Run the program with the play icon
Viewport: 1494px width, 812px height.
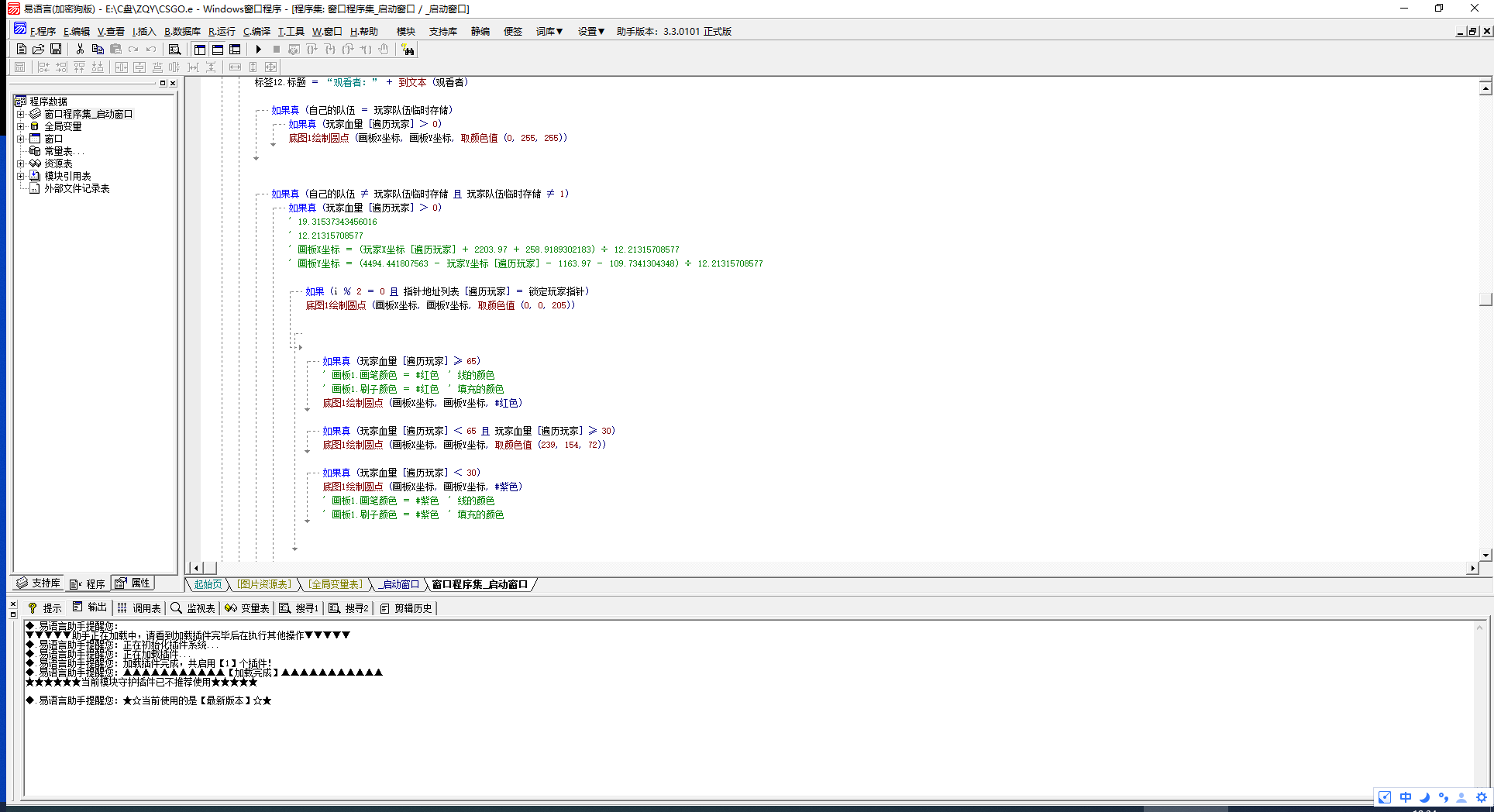(259, 49)
